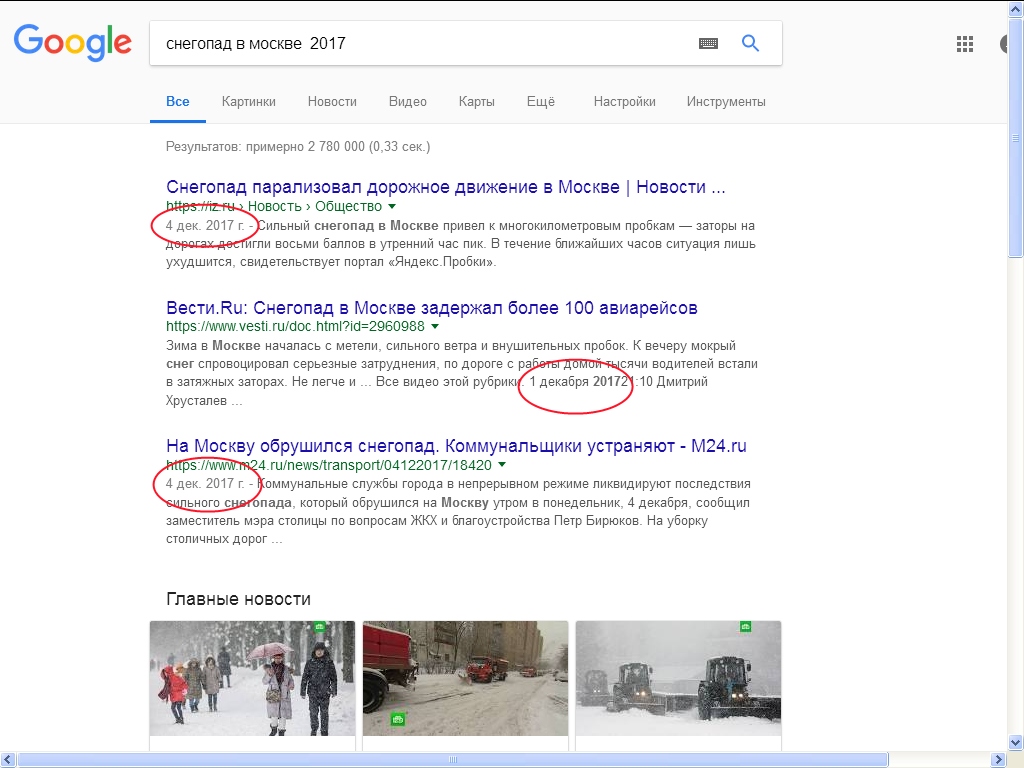The width and height of the screenshot is (1024, 768).
Task: Click the vertical scrollbar thumb
Action: 1016,137
